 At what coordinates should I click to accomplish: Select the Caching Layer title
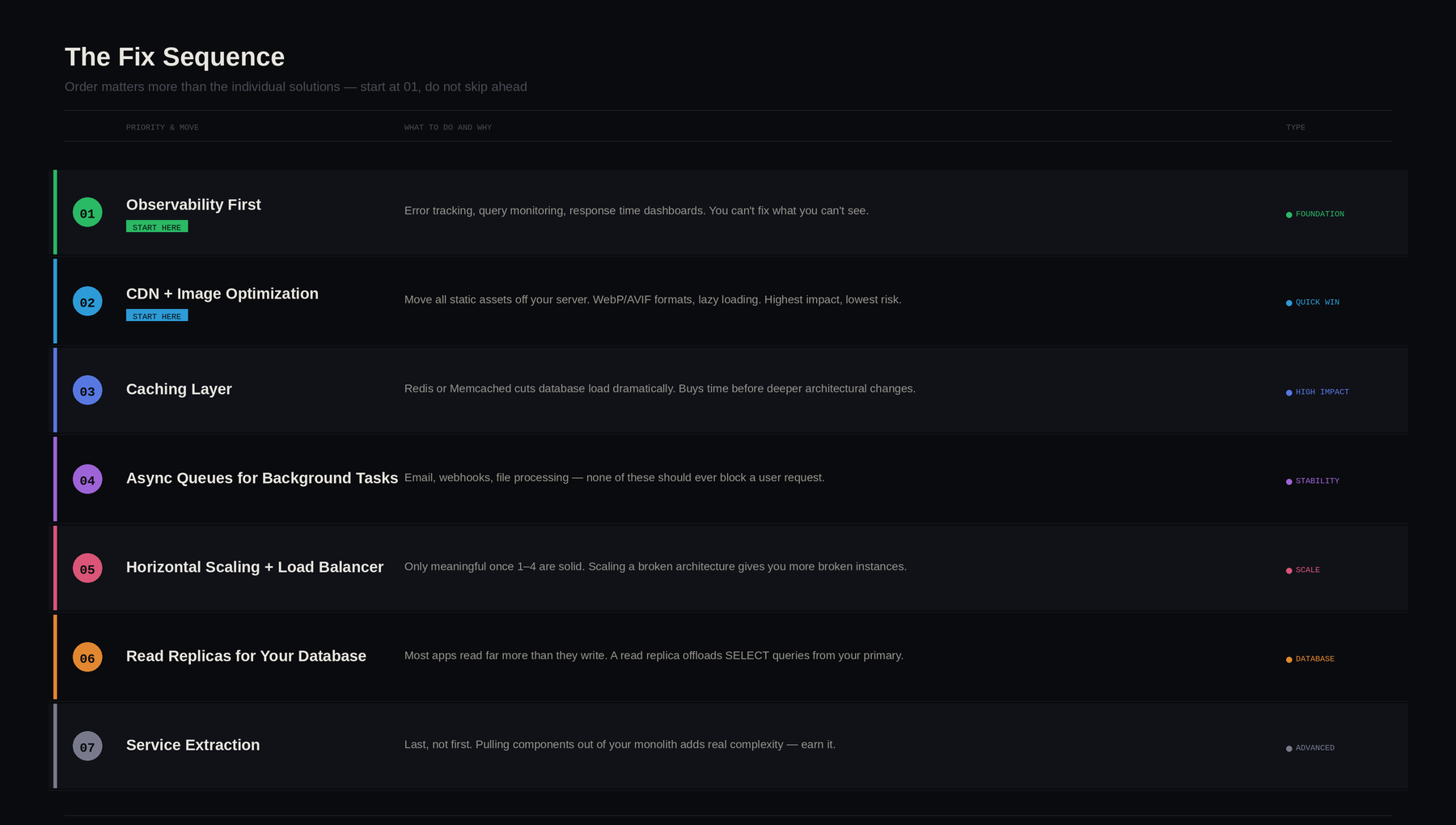179,389
